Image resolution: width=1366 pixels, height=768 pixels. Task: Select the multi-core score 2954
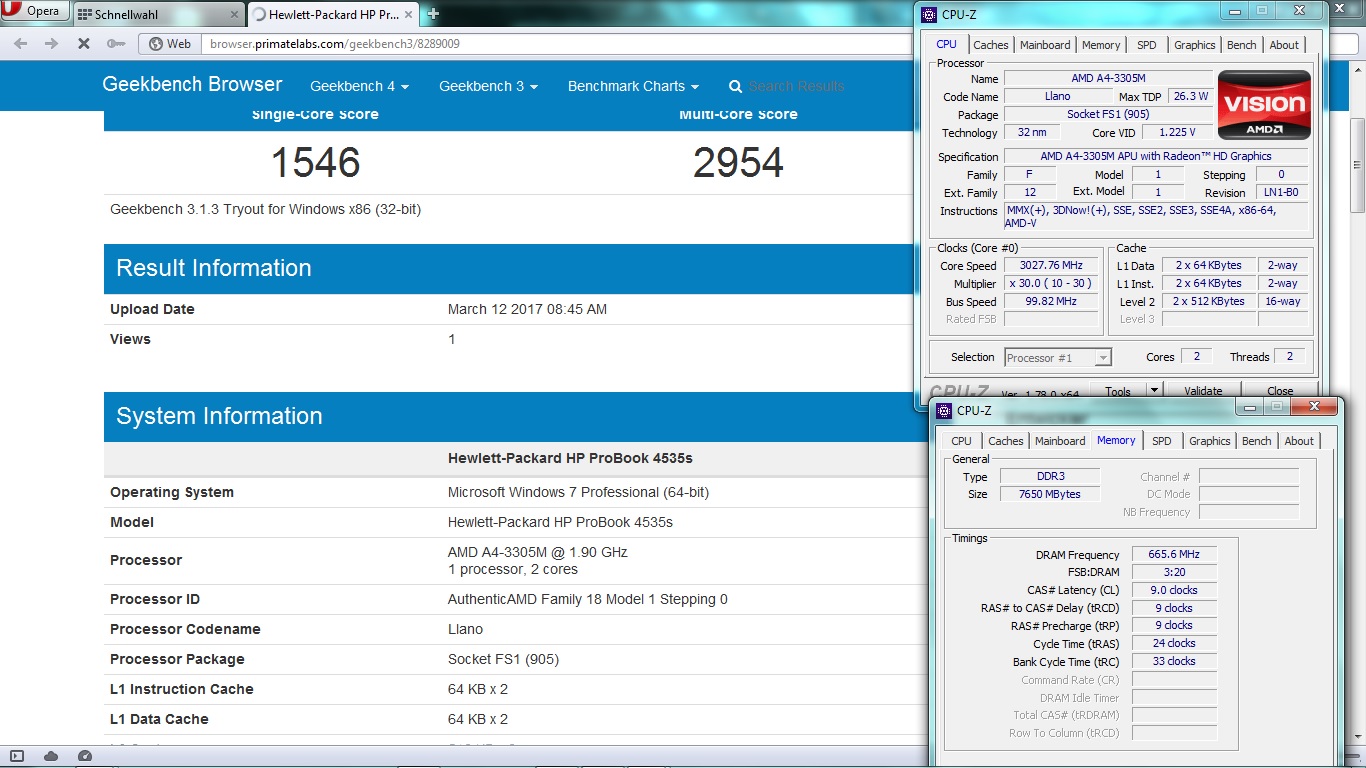738,162
